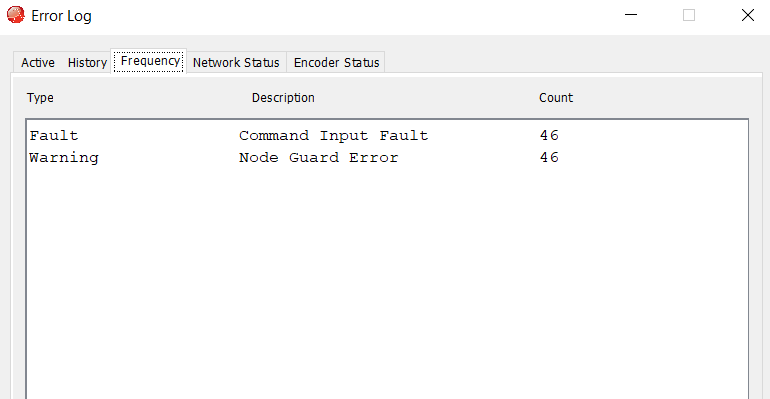Image resolution: width=770 pixels, height=399 pixels.
Task: Select the Fault type entry
Action: point(54,135)
